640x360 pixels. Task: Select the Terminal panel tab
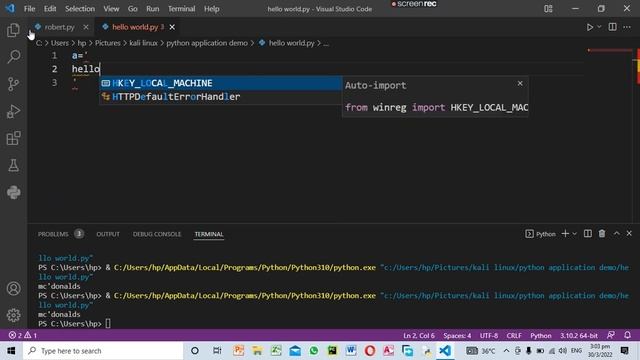click(209, 234)
